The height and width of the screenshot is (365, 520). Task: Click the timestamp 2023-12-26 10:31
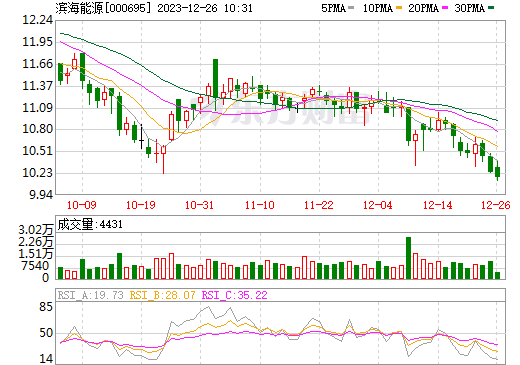pos(205,8)
